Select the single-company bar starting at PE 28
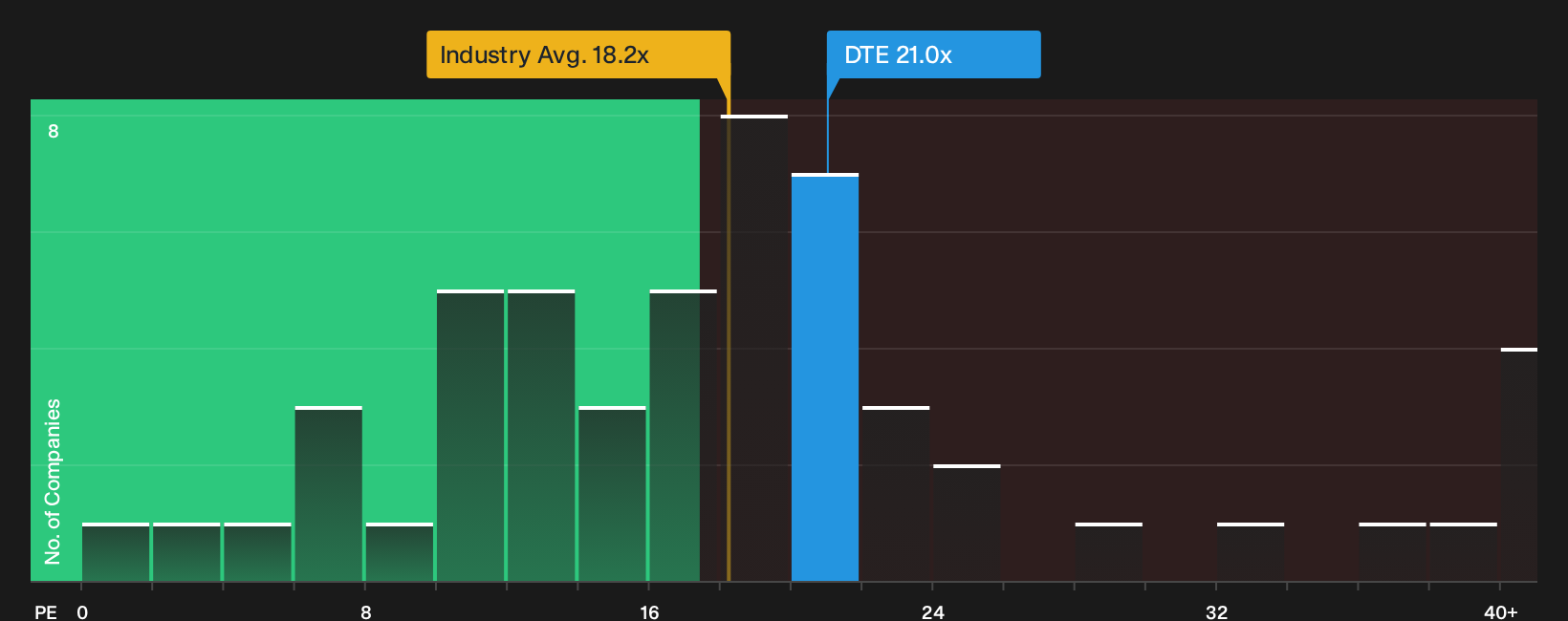Viewport: 1568px width, 621px height. tap(1109, 552)
